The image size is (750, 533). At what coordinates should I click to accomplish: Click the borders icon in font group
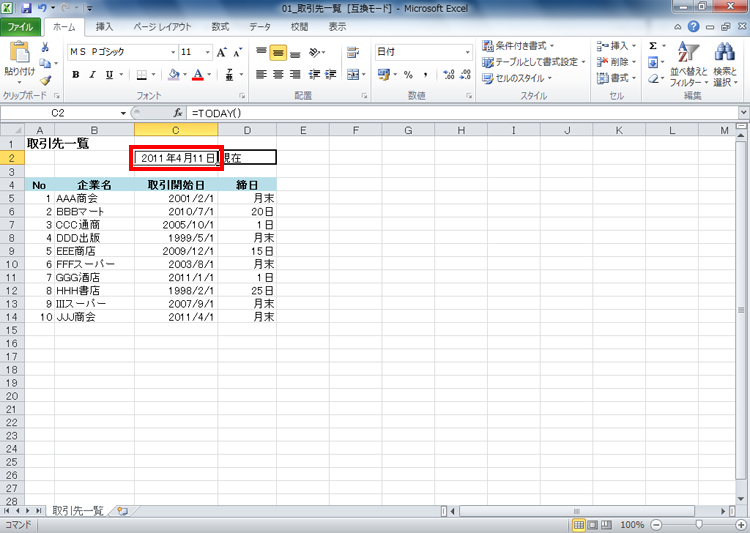click(x=142, y=75)
